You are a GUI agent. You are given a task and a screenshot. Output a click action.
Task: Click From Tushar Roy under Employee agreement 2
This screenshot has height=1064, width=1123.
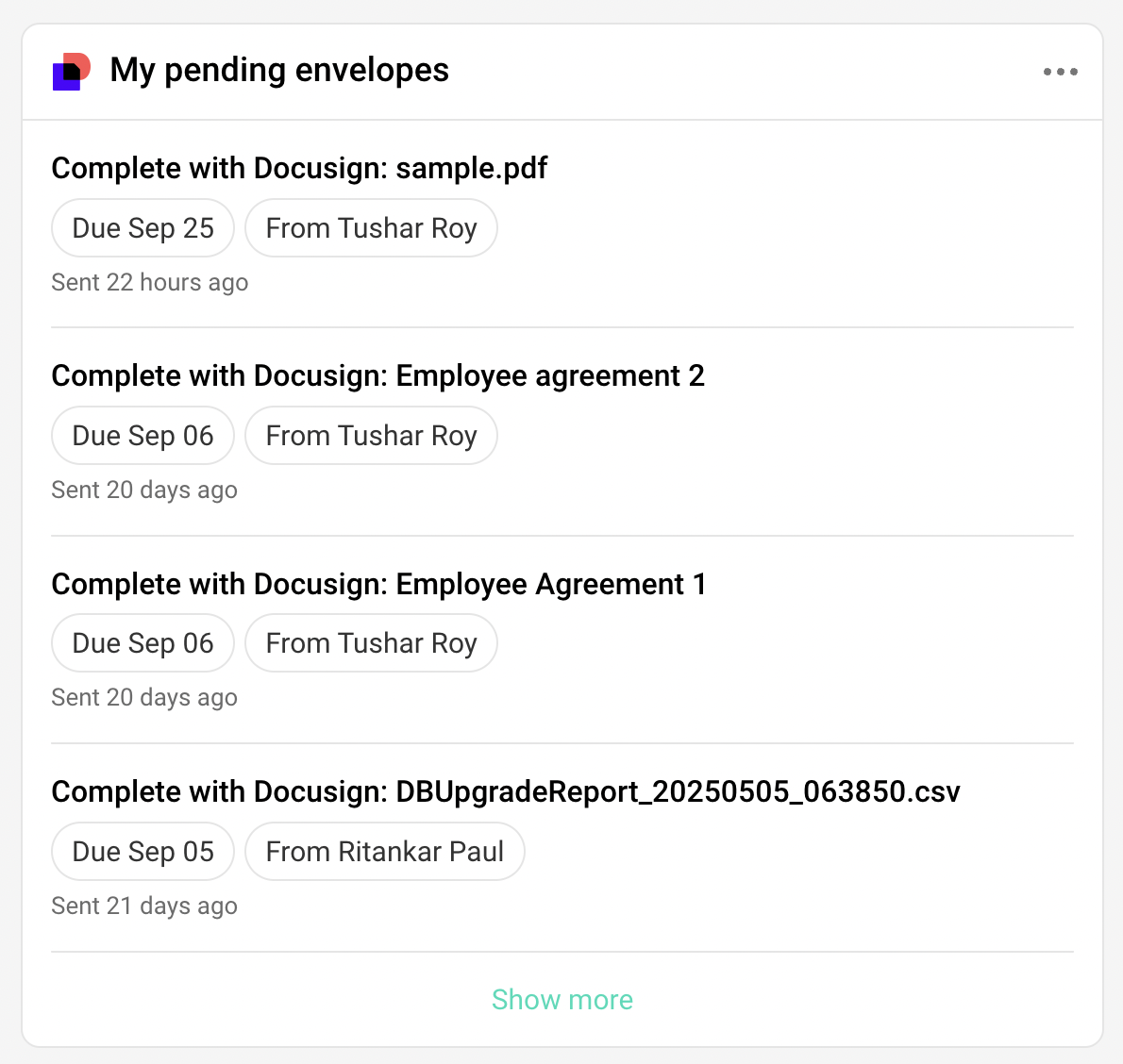(371, 436)
